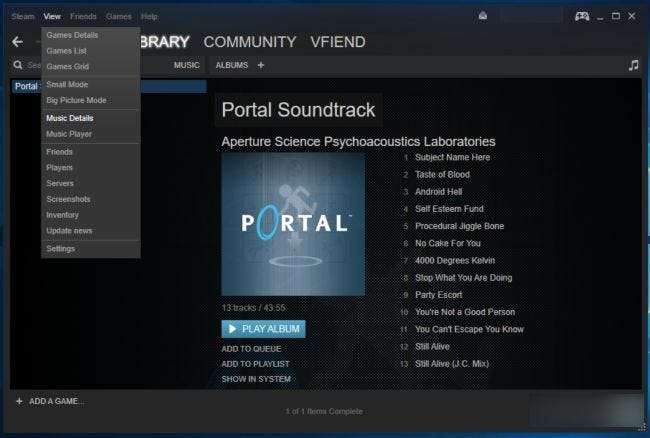Image resolution: width=650 pixels, height=438 pixels.
Task: Play track Procedural Jiggle Bone
Action: tap(460, 226)
